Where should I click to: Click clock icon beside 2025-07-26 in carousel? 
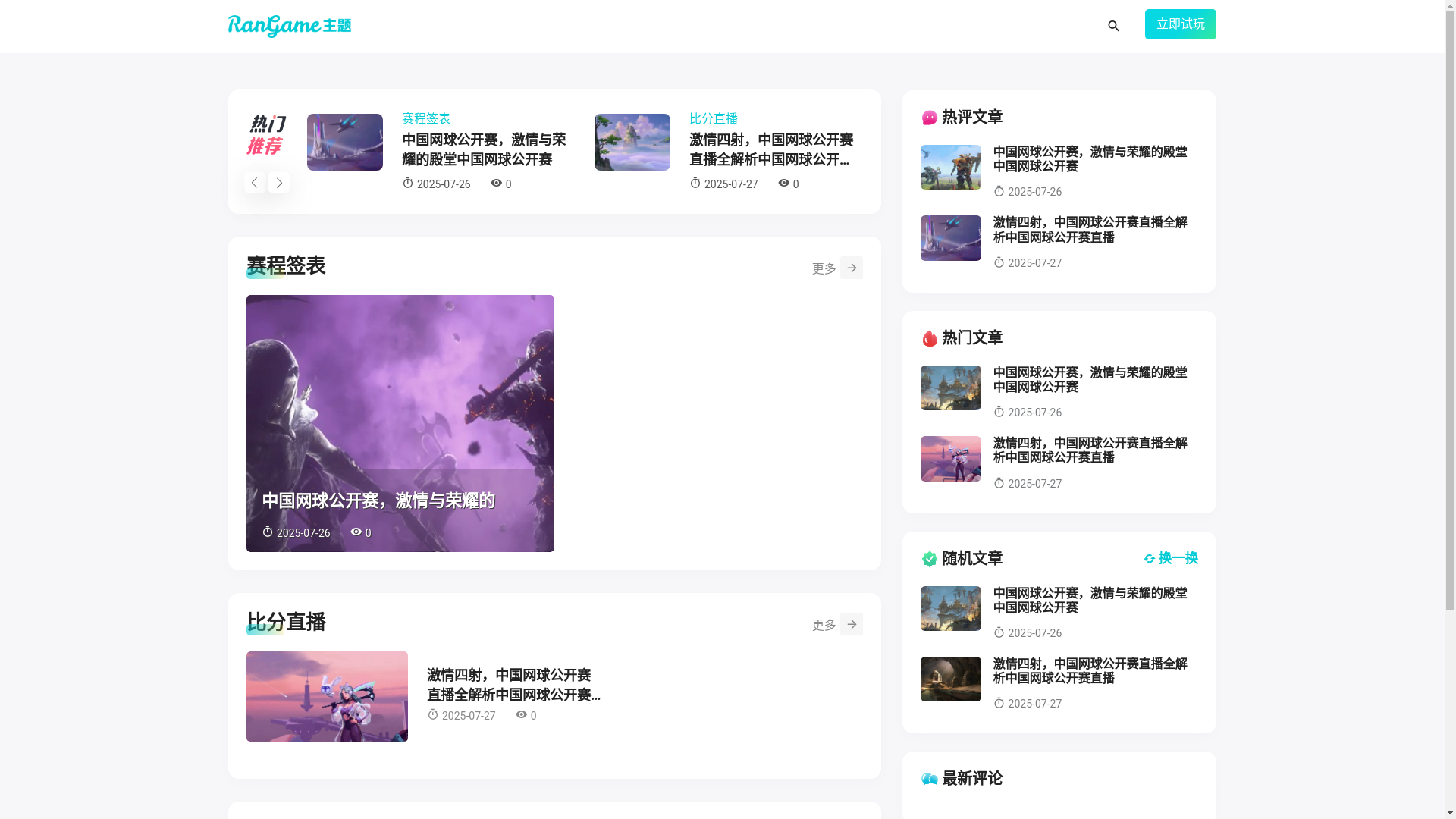[407, 184]
